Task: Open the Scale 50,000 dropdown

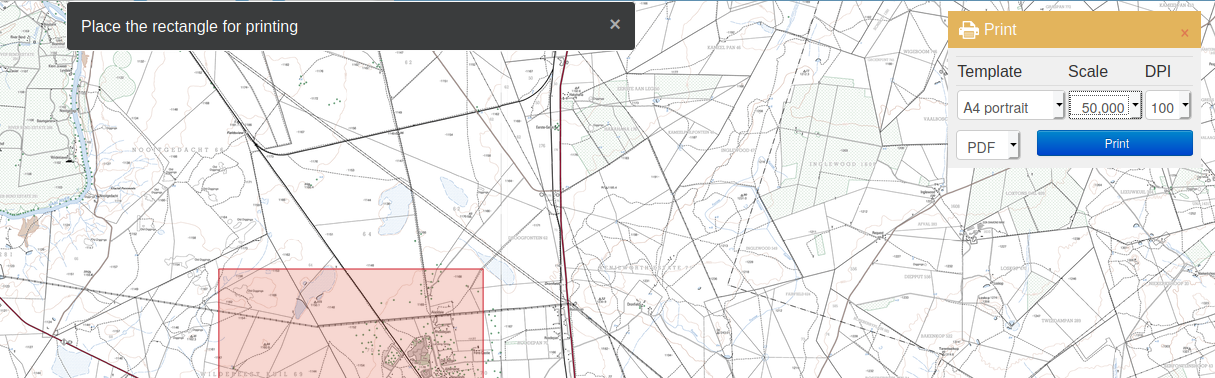Action: point(1105,106)
